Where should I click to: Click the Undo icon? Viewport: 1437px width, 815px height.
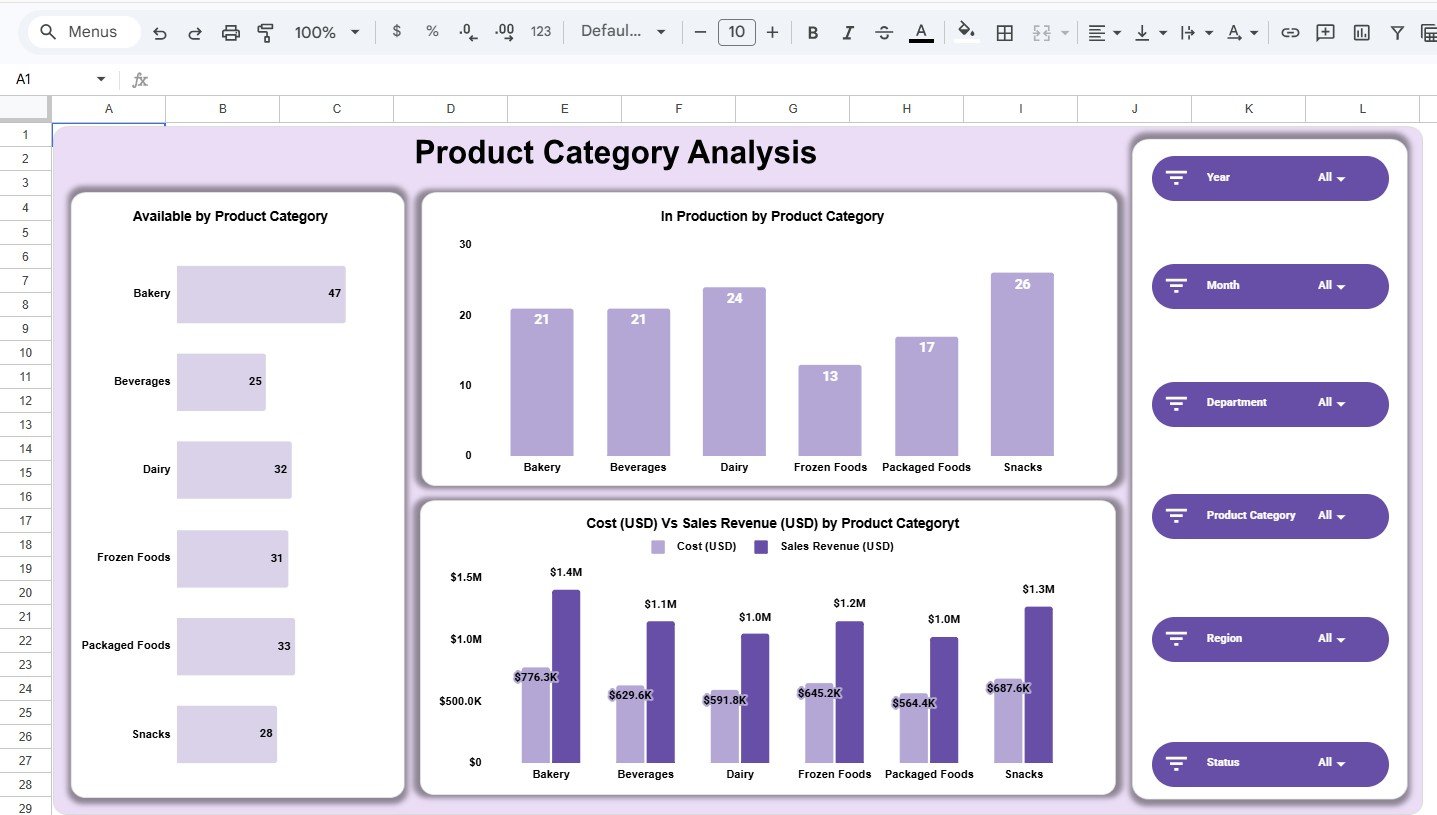160,33
